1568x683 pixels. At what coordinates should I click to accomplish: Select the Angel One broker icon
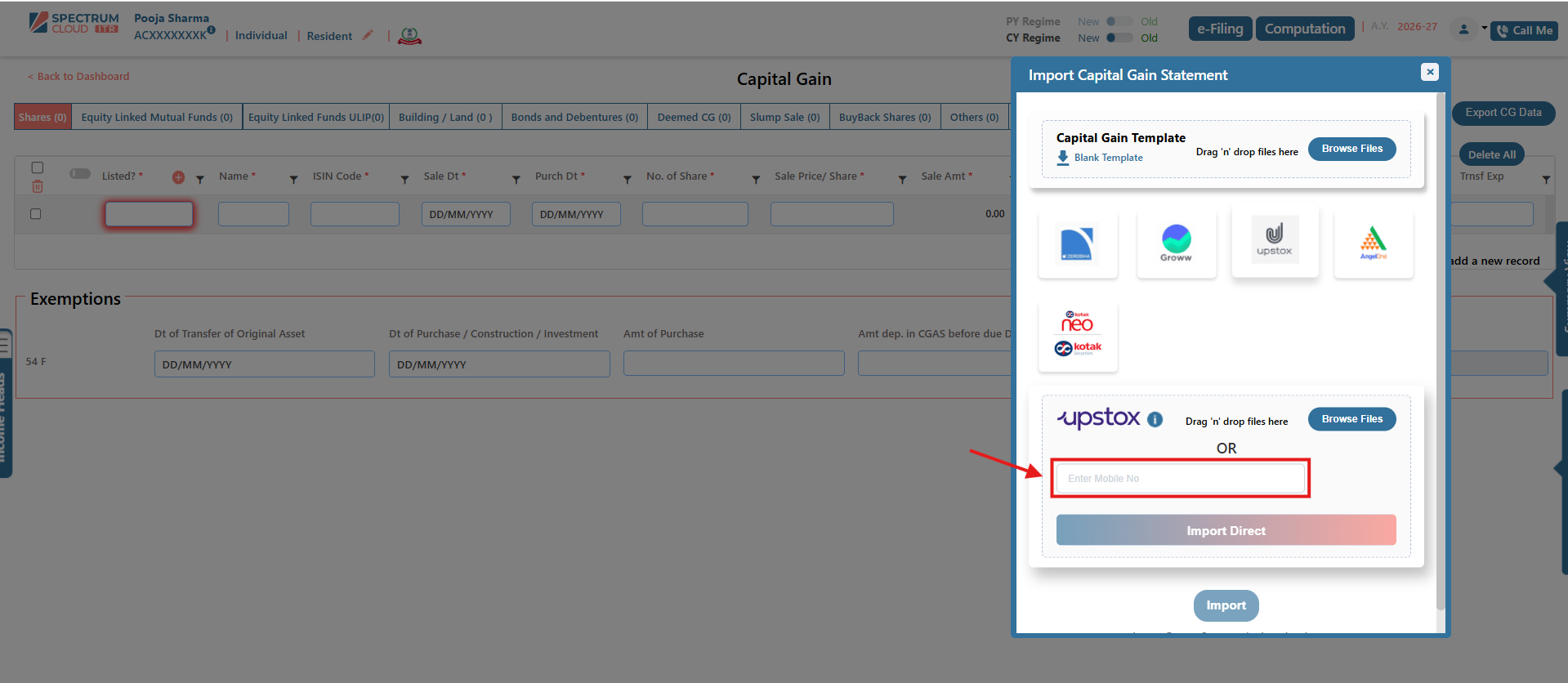tap(1373, 243)
